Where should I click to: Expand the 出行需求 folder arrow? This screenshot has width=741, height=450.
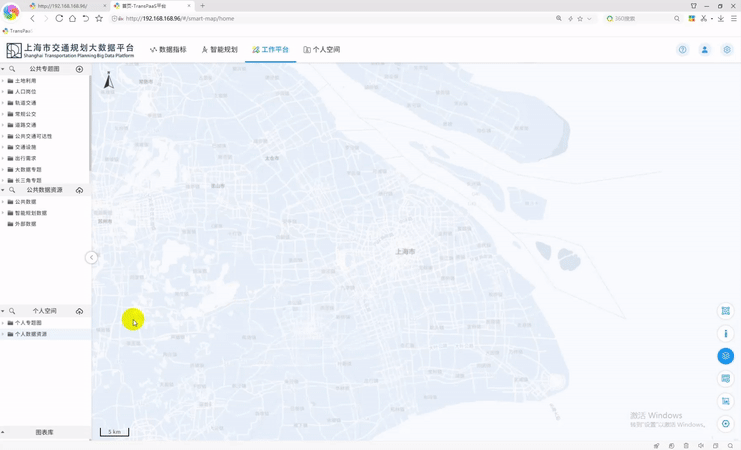point(3,158)
